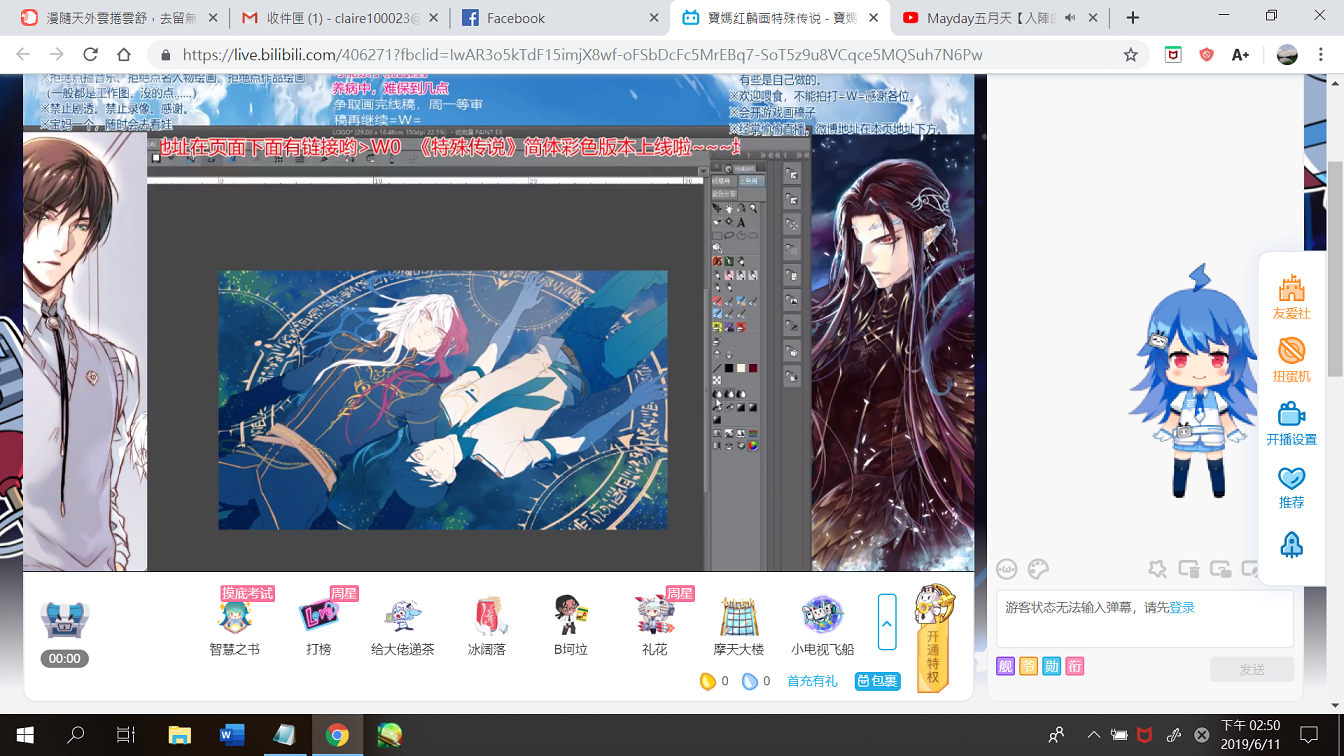Open the treasure chest countdown icon
The height and width of the screenshot is (756, 1344).
coord(65,620)
